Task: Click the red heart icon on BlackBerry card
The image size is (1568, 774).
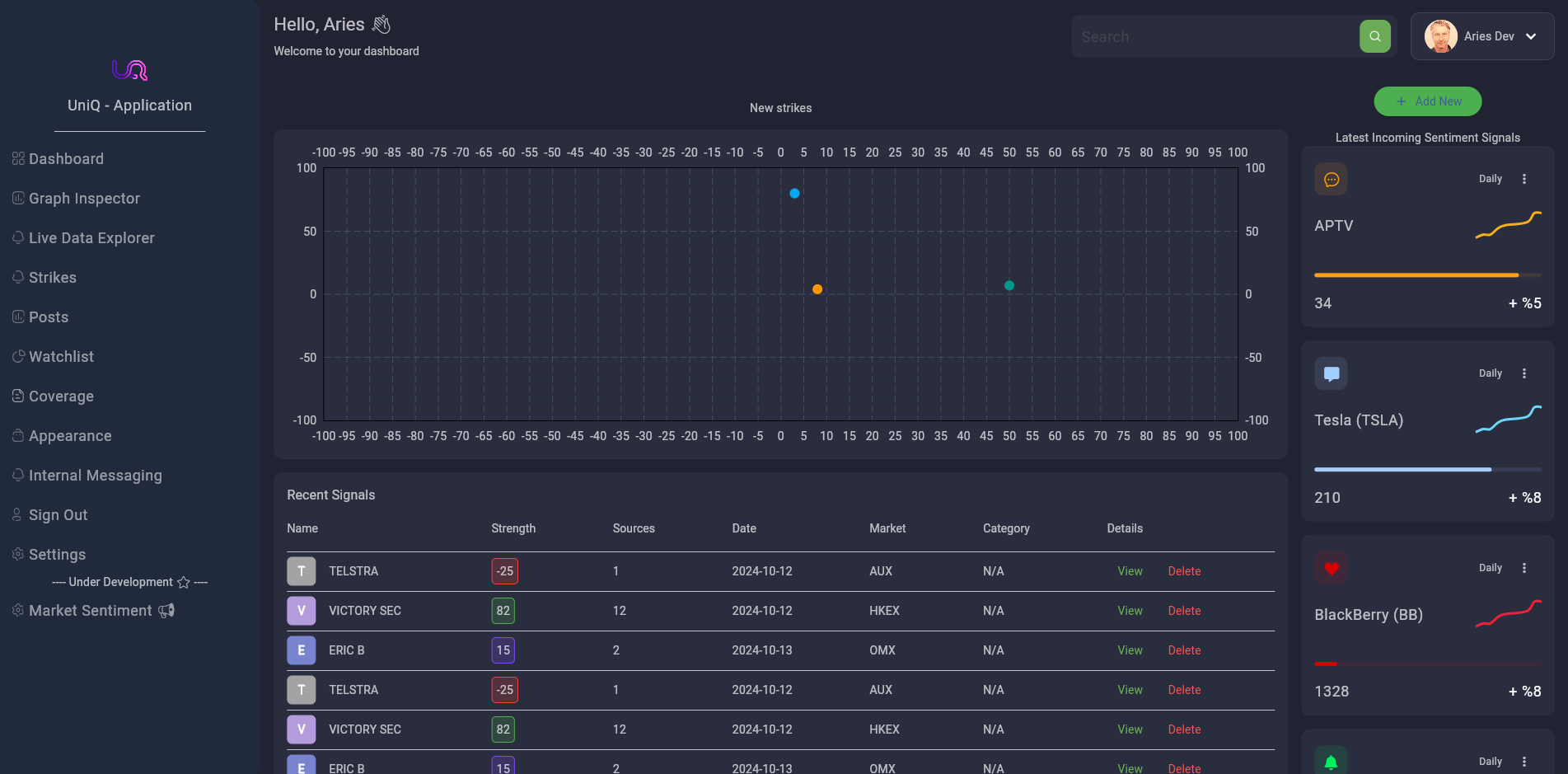Action: 1332,568
